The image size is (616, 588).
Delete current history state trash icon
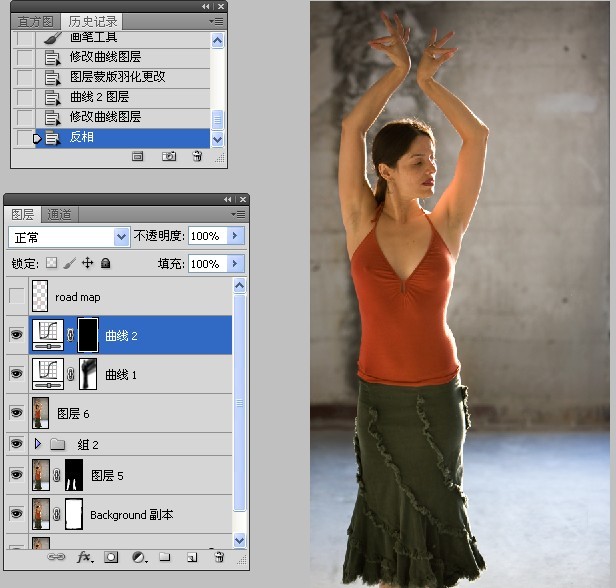197,156
